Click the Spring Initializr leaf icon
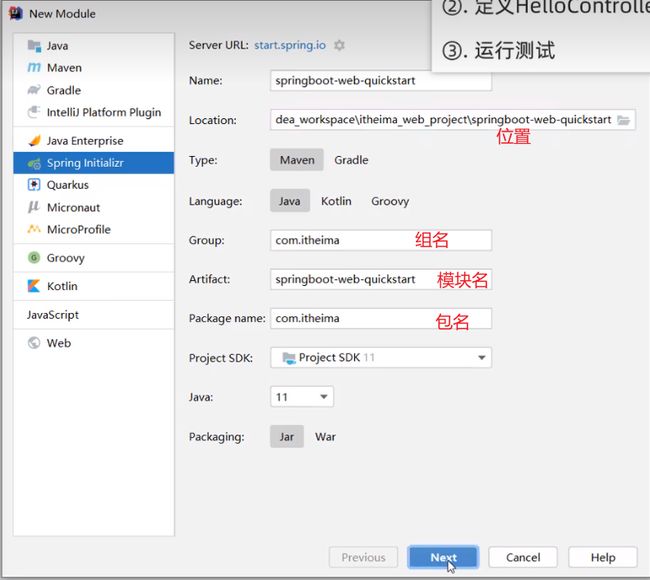Image resolution: width=650 pixels, height=580 pixels. pos(34,163)
